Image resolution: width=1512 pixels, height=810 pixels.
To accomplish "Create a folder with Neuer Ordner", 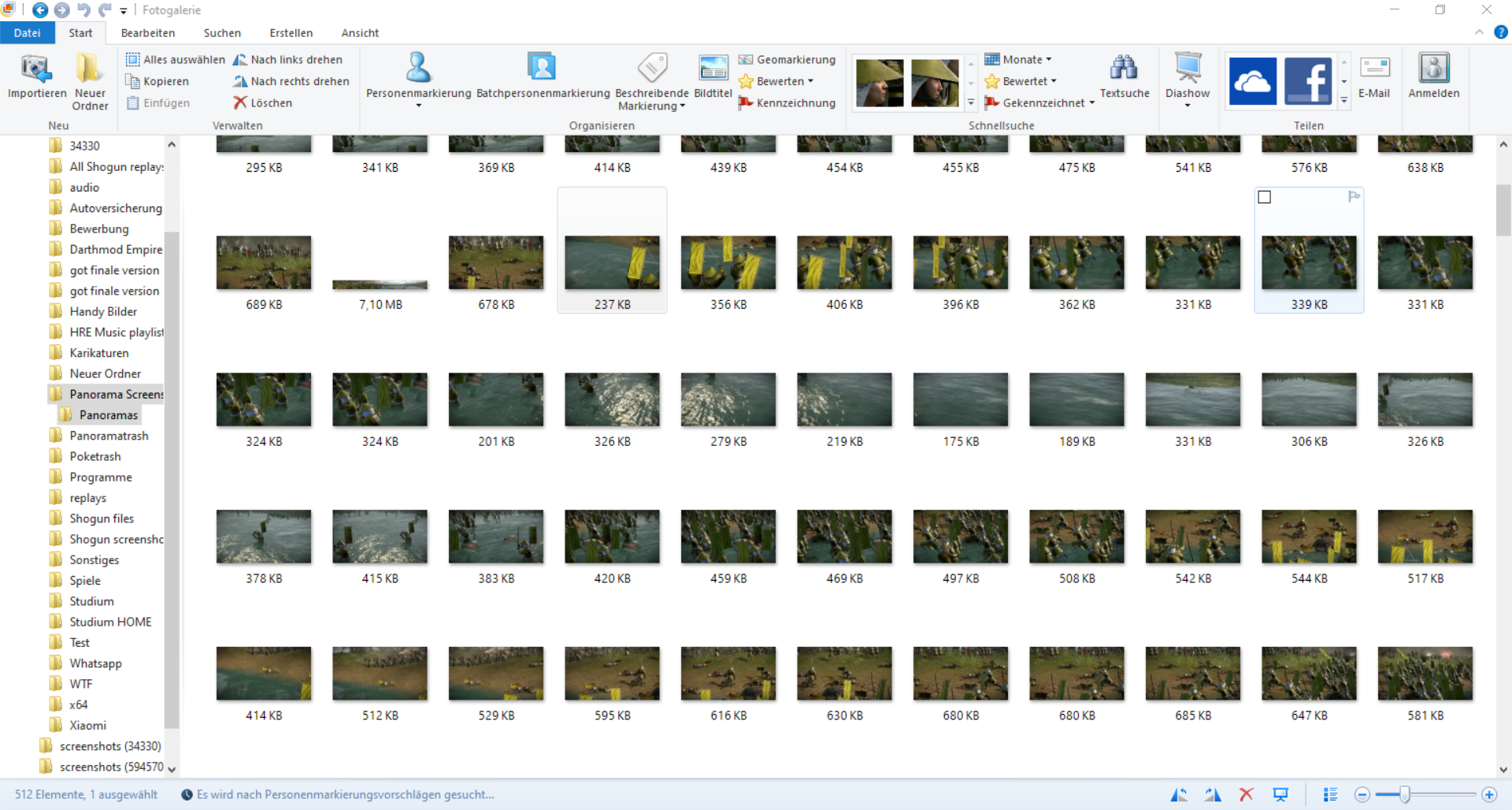I will [90, 81].
